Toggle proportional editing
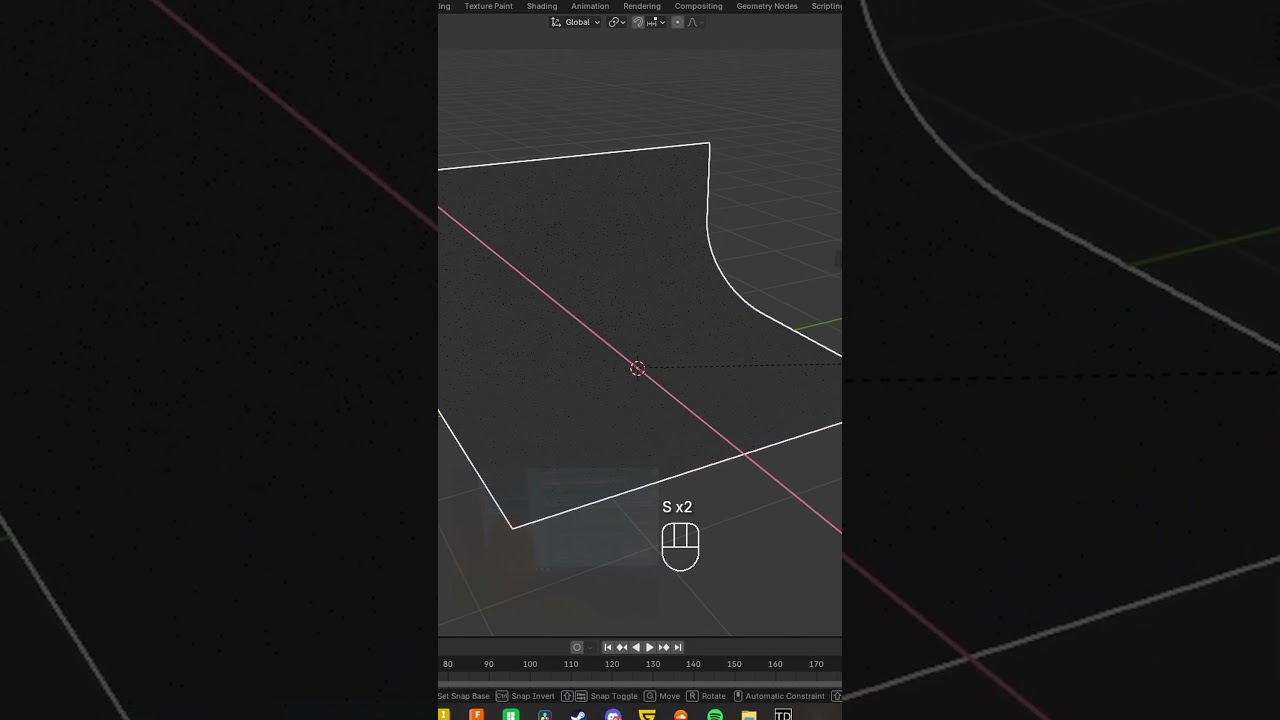1280x720 pixels. click(678, 22)
